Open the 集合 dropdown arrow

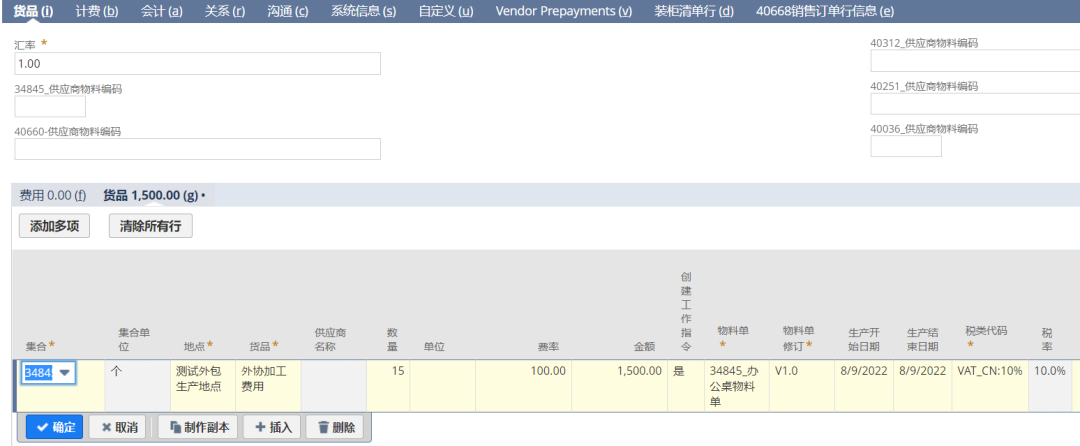tap(65, 372)
